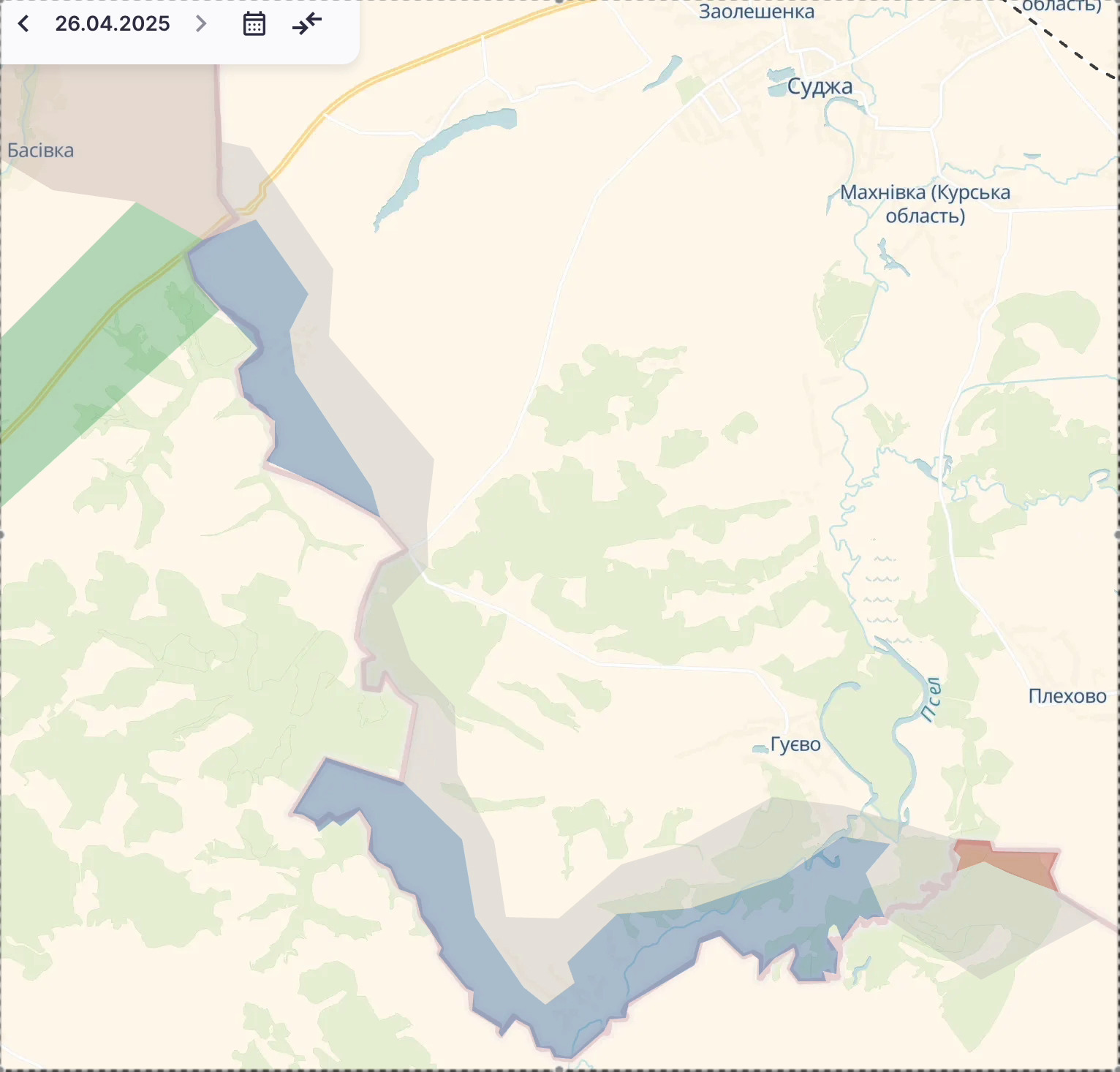Viewport: 1120px width, 1072px height.
Task: Click the Суджа city label
Action: 820,87
